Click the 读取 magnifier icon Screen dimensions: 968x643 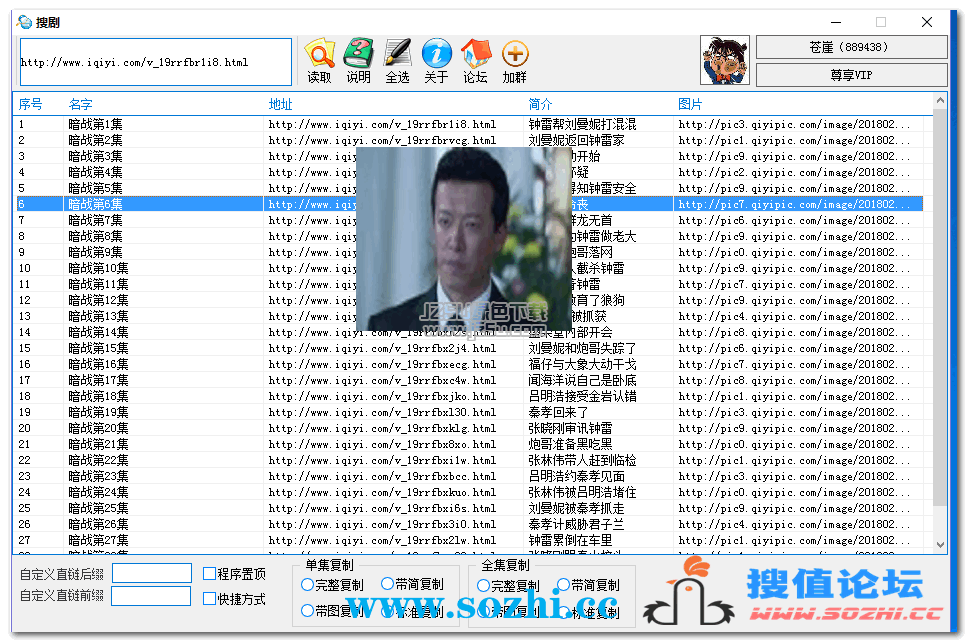(319, 54)
